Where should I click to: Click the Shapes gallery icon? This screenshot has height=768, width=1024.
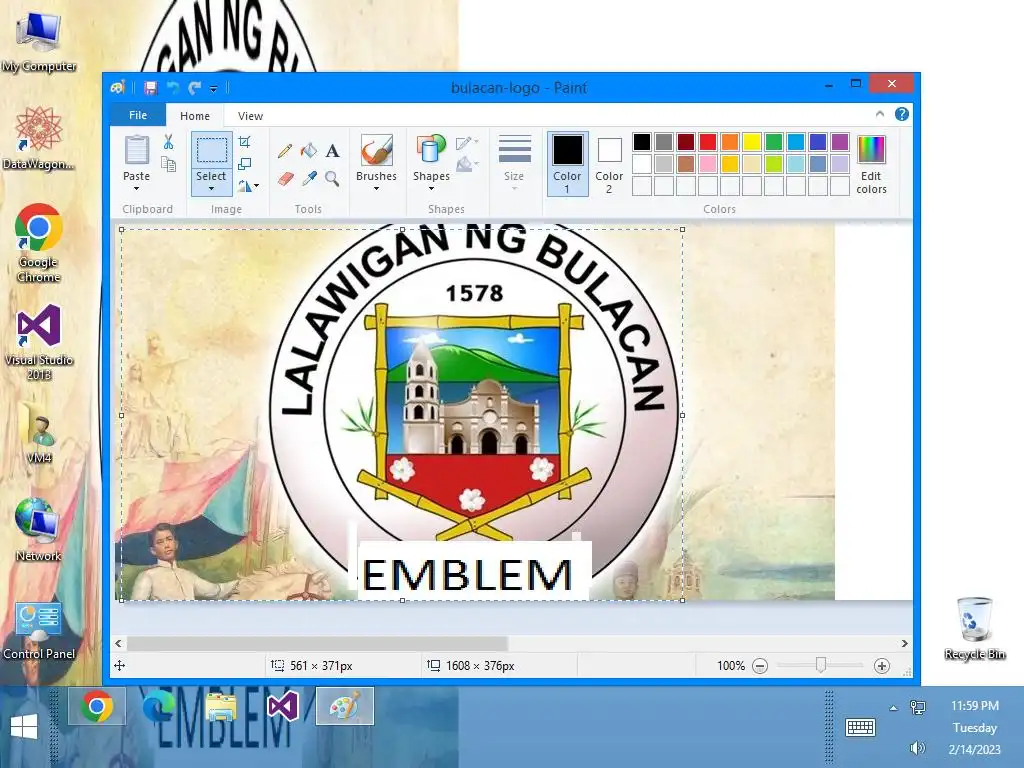tap(431, 150)
